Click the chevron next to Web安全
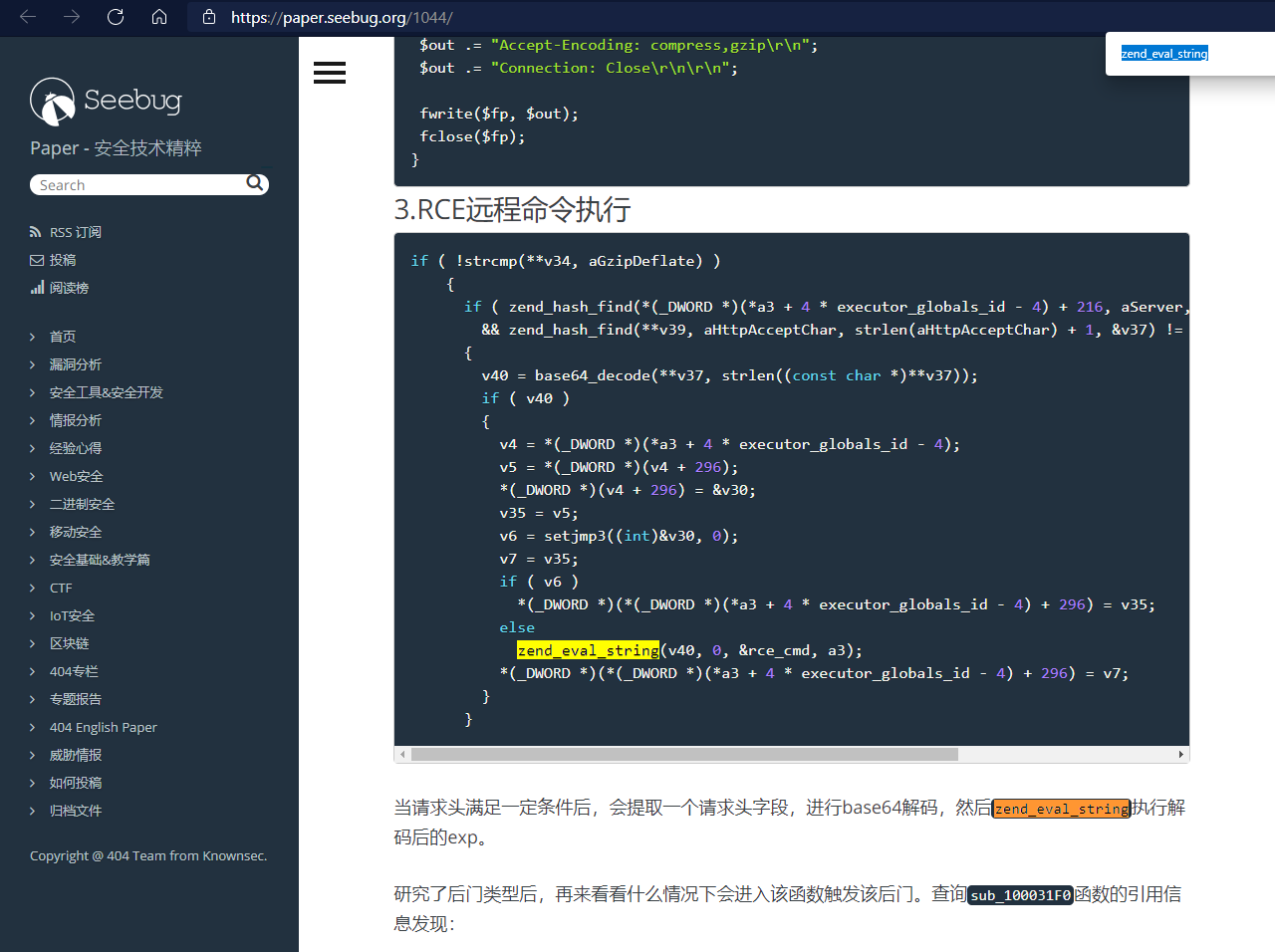 [x=33, y=476]
